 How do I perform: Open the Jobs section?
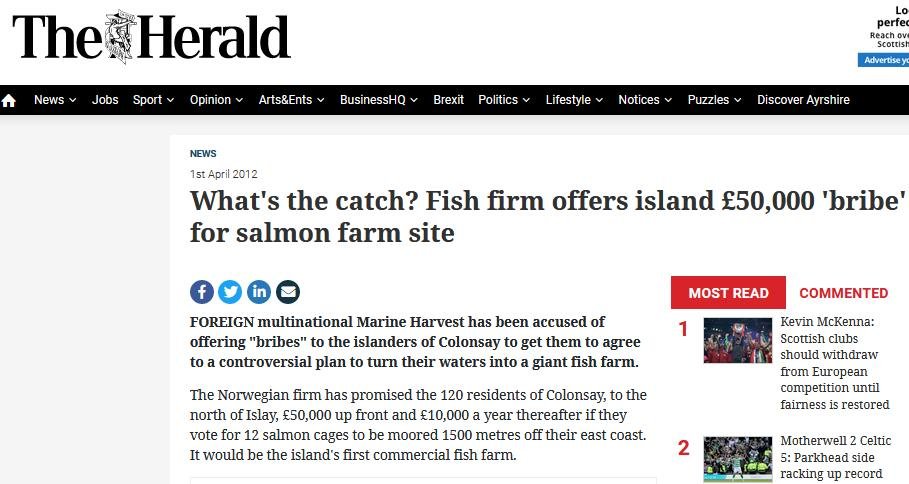point(105,100)
